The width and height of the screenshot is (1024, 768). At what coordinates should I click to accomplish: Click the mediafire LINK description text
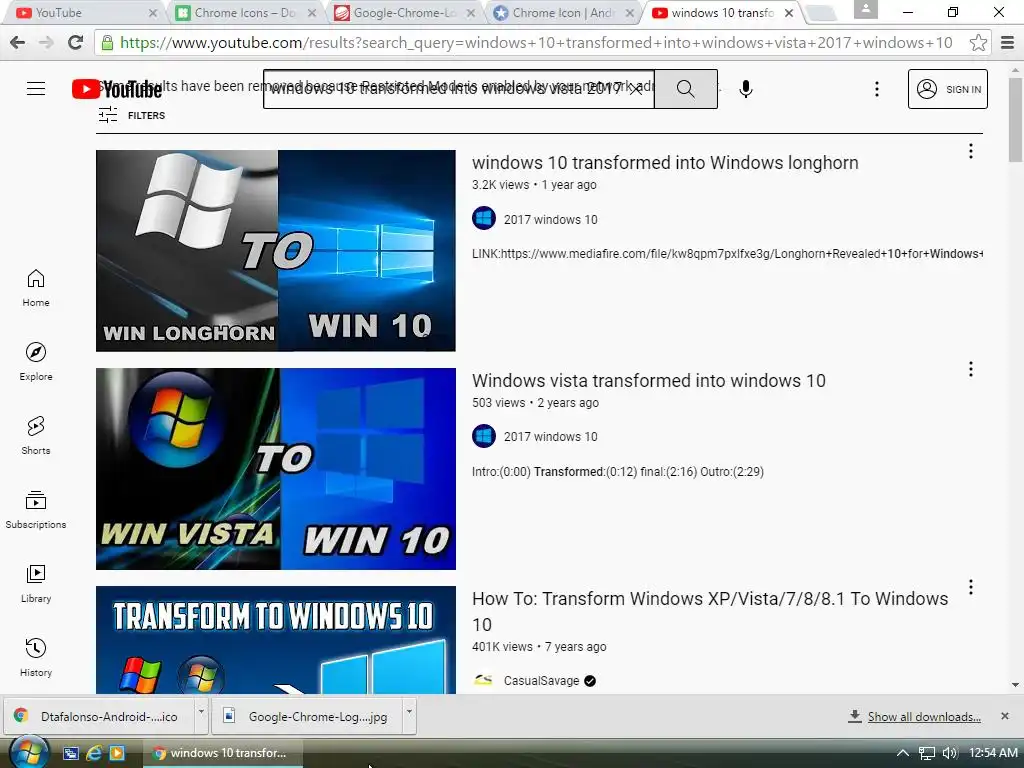pos(728,253)
